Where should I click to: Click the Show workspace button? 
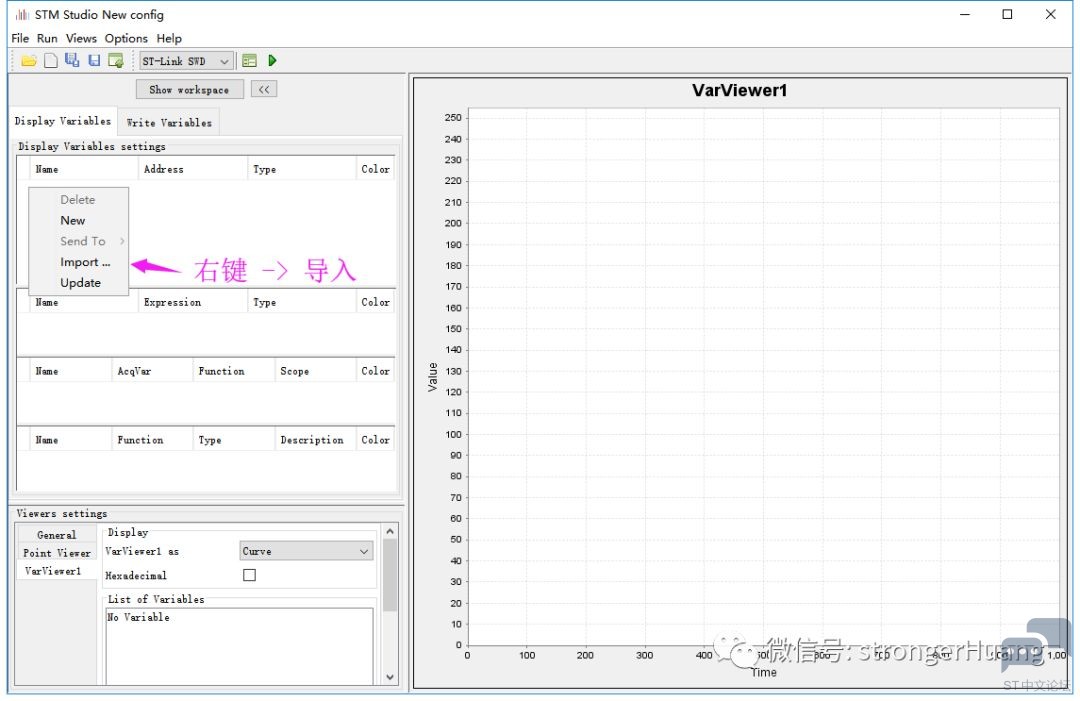click(189, 90)
